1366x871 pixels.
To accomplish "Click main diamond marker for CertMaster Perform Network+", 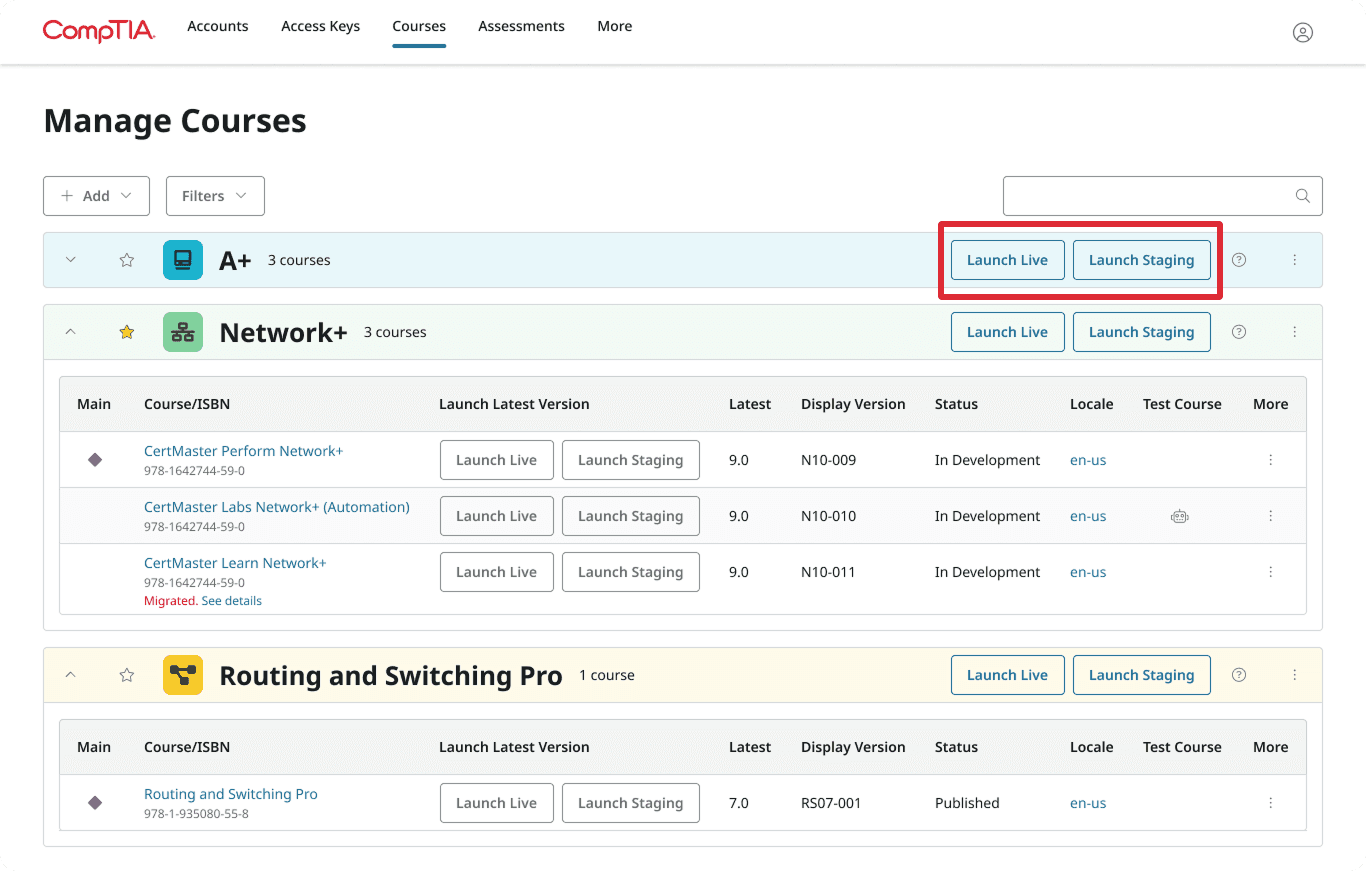I will coord(95,460).
